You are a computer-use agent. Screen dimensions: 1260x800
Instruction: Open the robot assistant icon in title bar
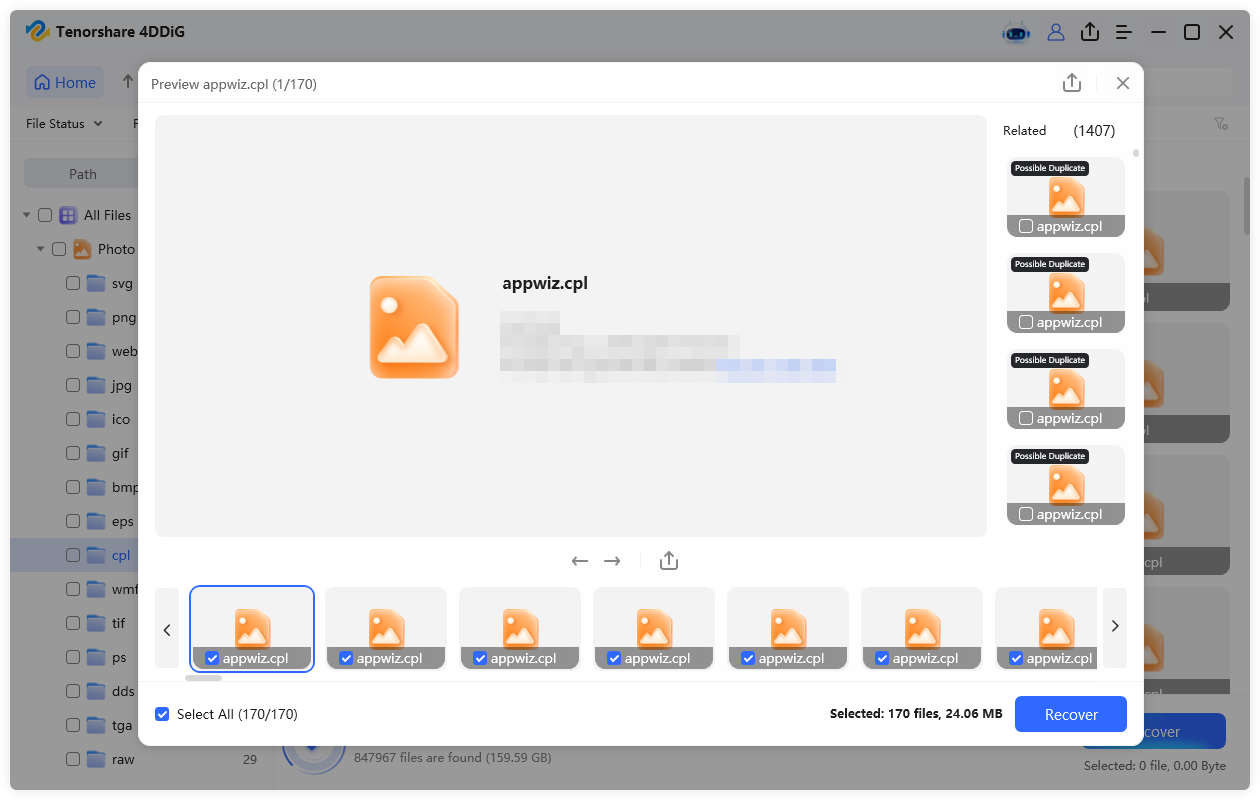(1016, 32)
